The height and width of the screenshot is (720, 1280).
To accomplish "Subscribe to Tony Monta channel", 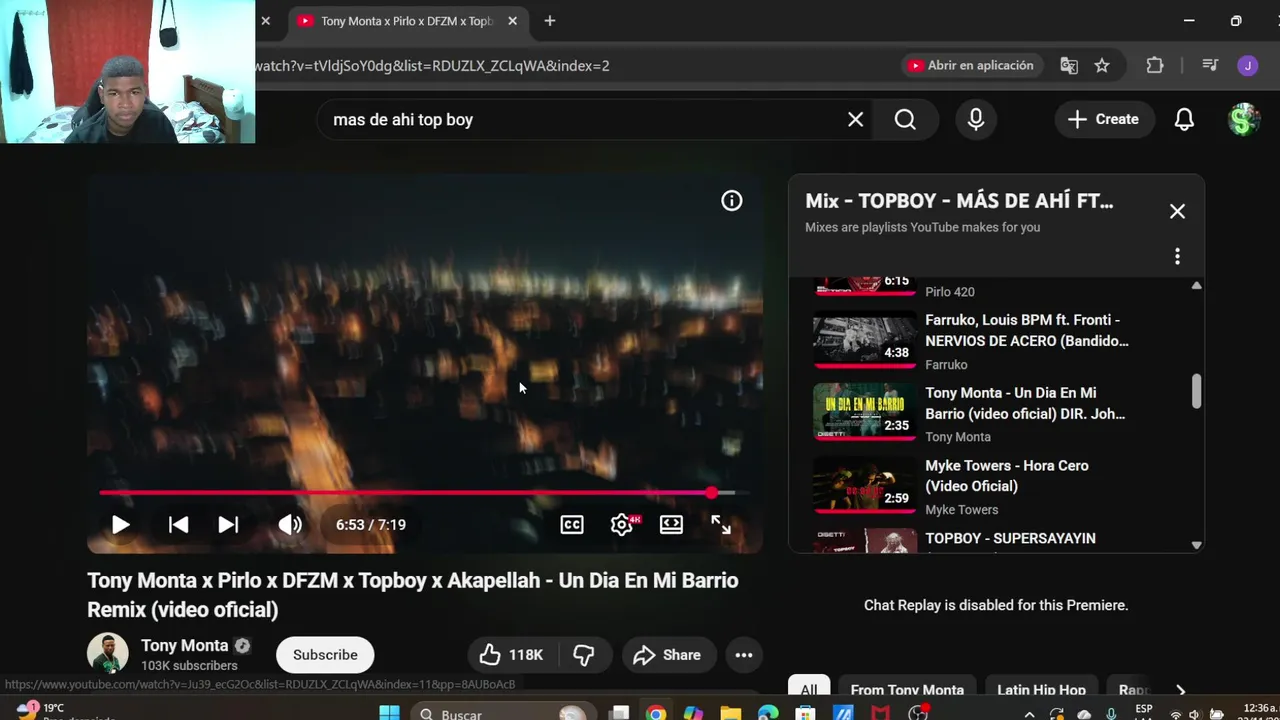I will [325, 655].
